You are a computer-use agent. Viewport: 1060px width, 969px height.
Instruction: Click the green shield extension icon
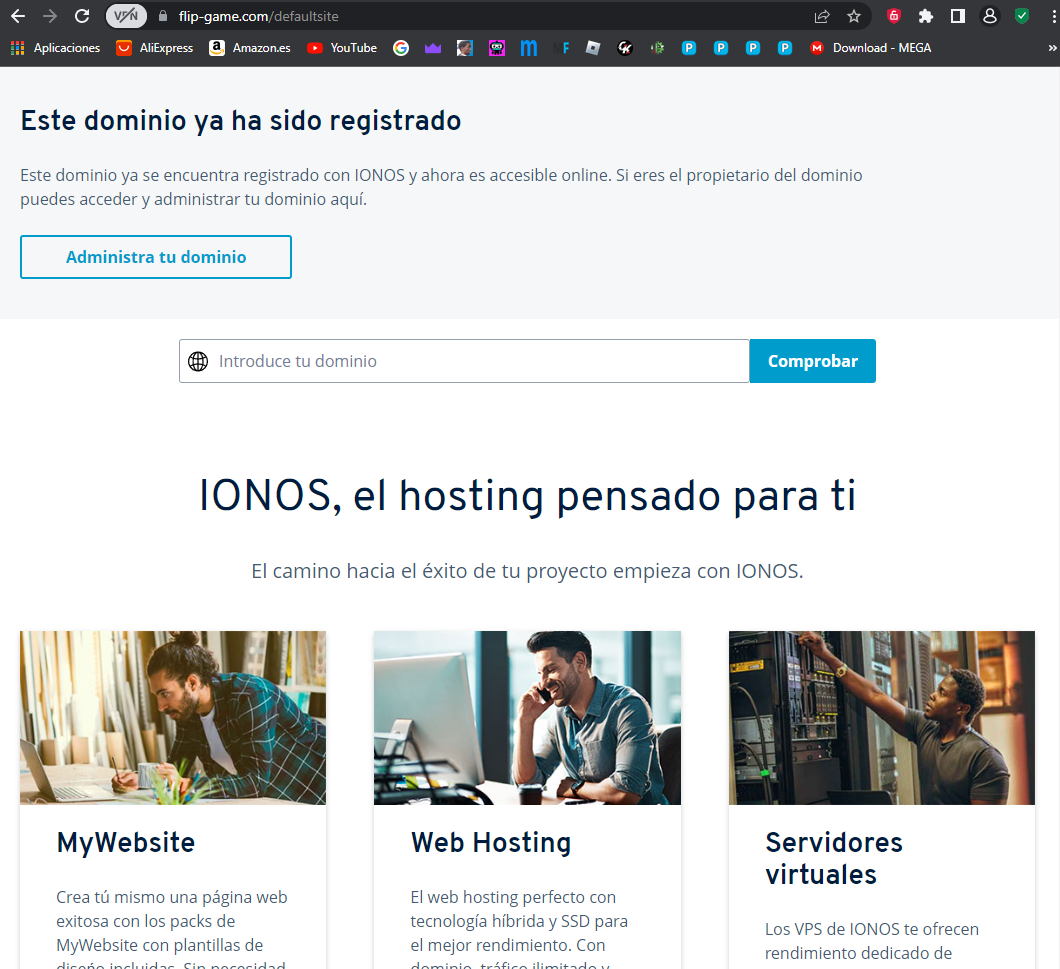(x=1022, y=16)
